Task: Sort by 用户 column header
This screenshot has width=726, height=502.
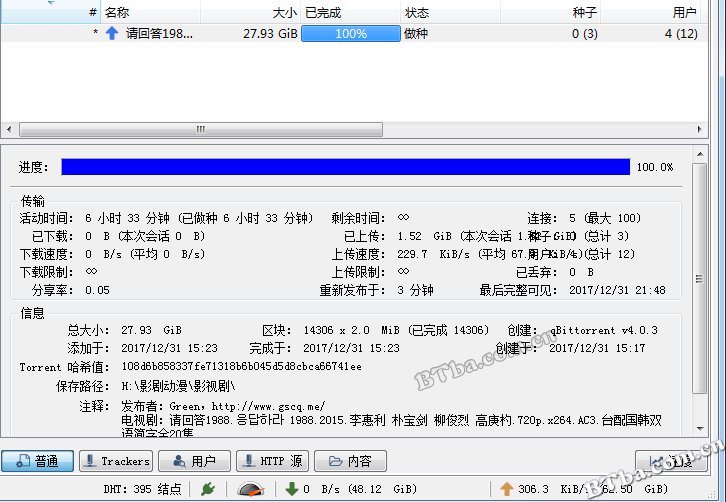Action: click(651, 13)
